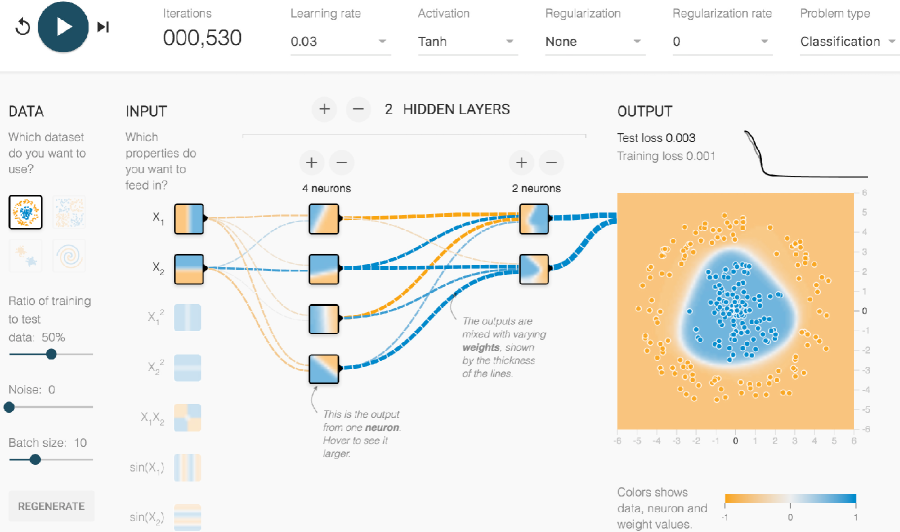The height and width of the screenshot is (532, 900).
Task: Toggle the X1 input feature
Action: click(188, 219)
